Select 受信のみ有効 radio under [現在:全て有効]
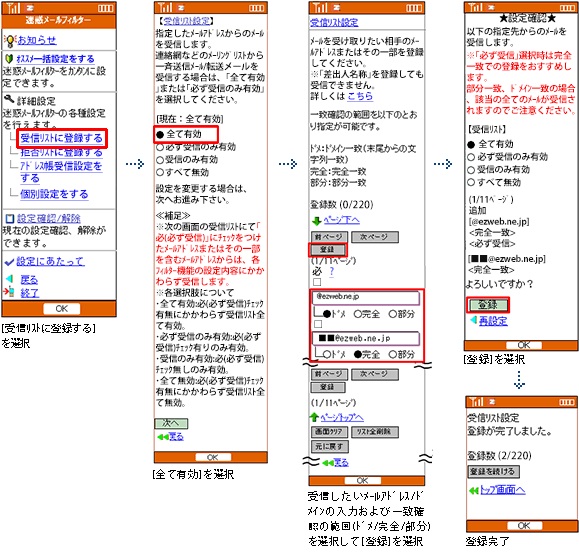 coord(160,160)
